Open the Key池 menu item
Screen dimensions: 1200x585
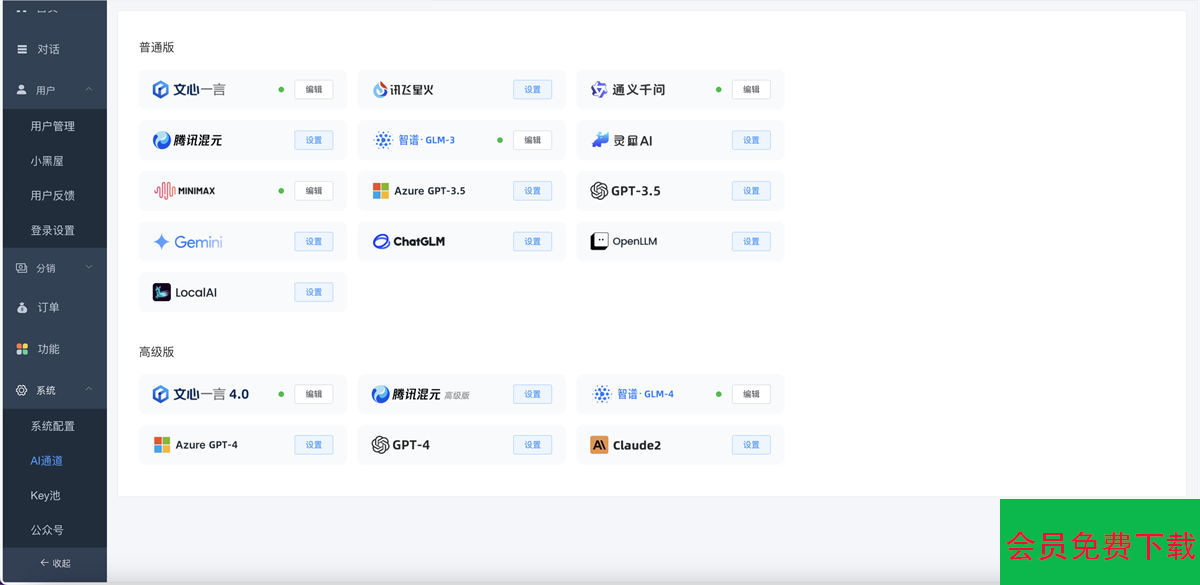click(46, 496)
